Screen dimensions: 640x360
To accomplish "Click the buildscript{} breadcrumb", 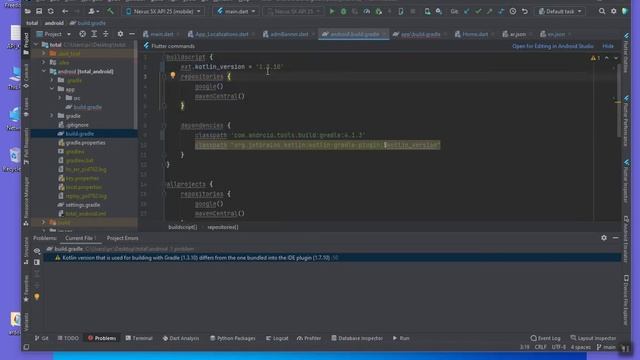I will (x=182, y=227).
